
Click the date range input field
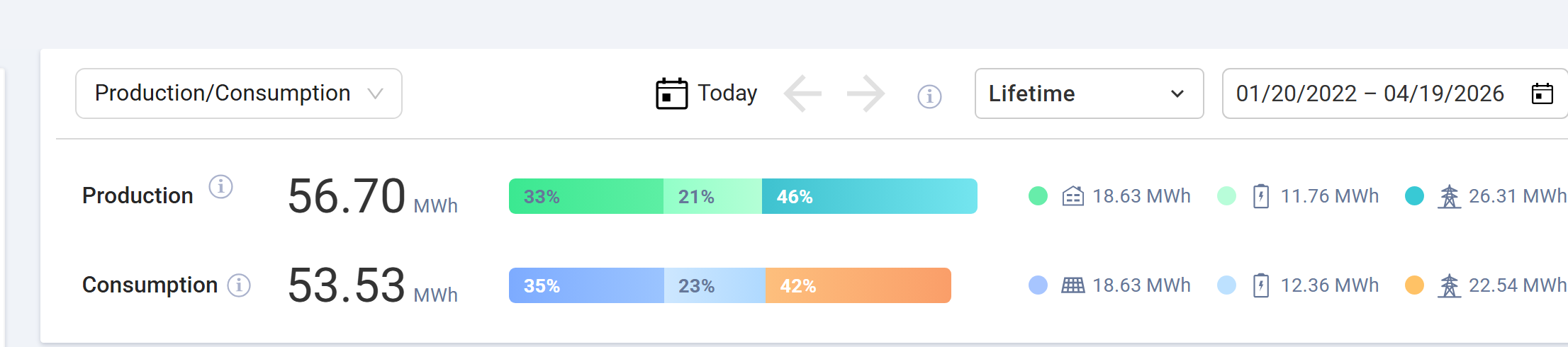point(1370,93)
